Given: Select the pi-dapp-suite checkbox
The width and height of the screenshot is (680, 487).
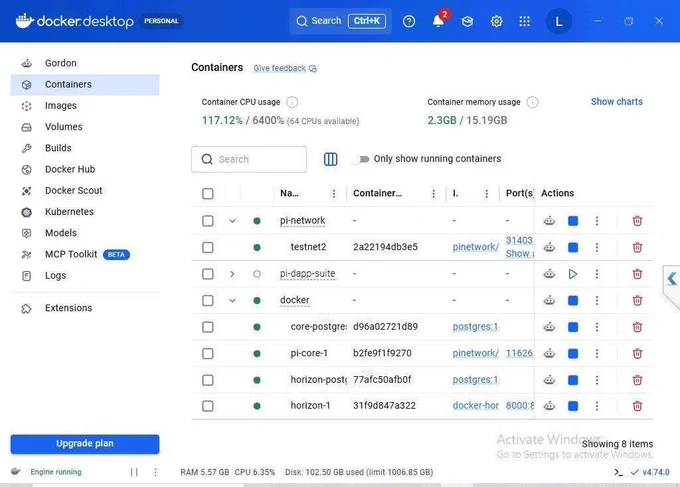Looking at the screenshot, I should point(208,274).
